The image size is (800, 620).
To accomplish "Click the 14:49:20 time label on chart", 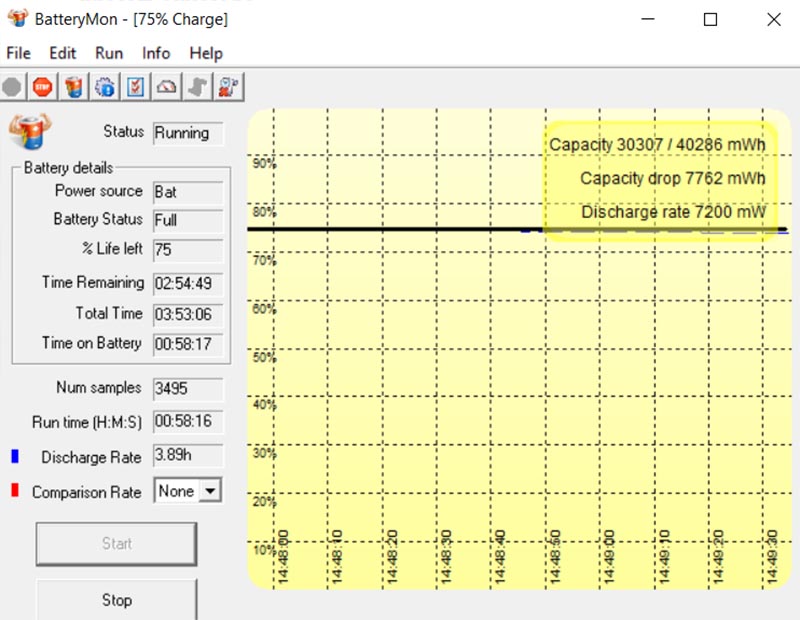I will coord(718,557).
